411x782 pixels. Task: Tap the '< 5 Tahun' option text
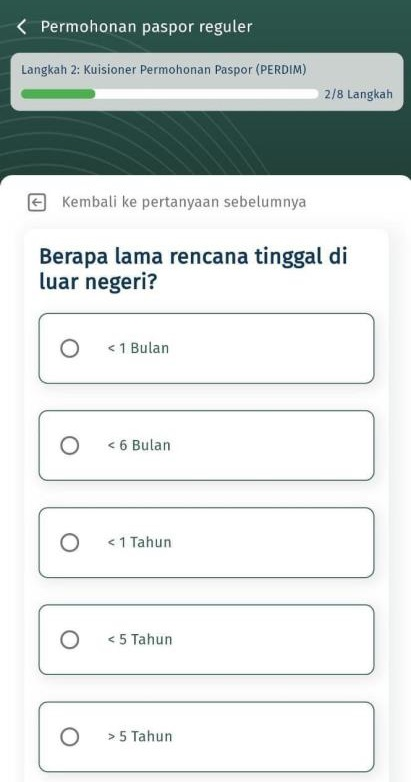tap(140, 639)
